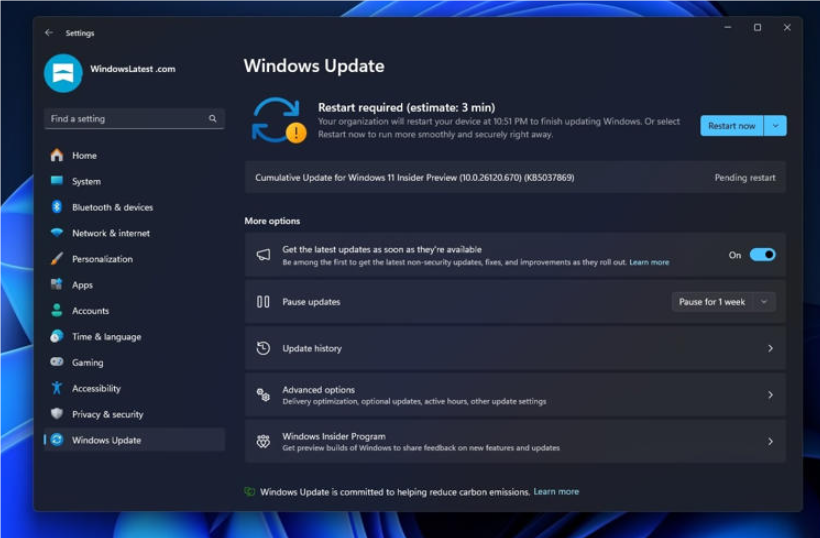
Task: Click the Personalization paintbrush icon
Action: tap(56, 259)
